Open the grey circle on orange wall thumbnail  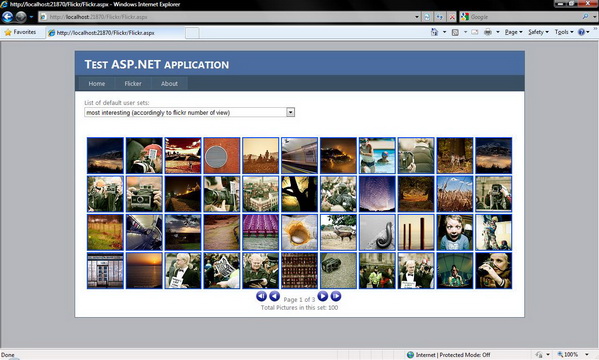click(x=222, y=156)
